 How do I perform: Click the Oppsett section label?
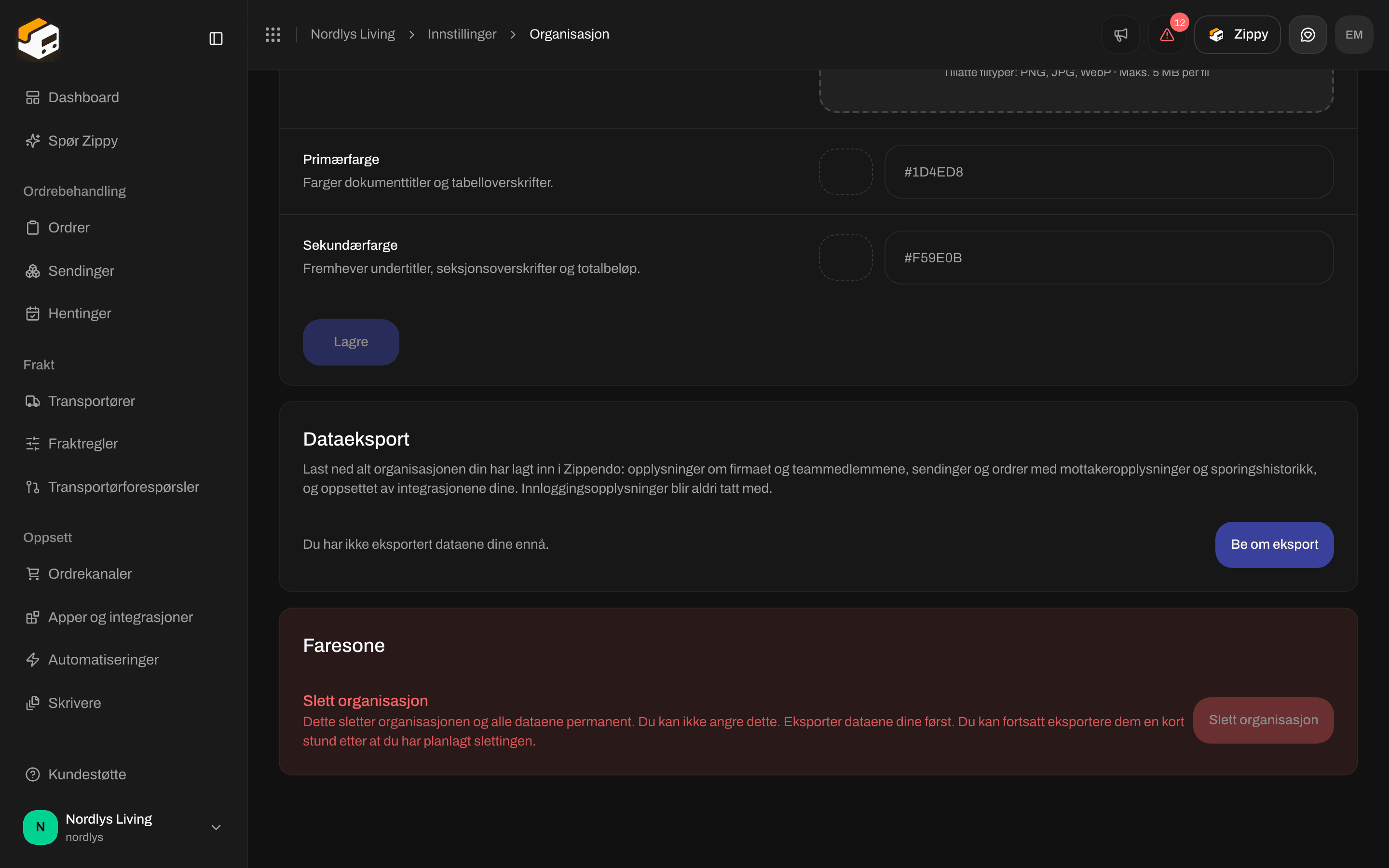tap(48, 538)
